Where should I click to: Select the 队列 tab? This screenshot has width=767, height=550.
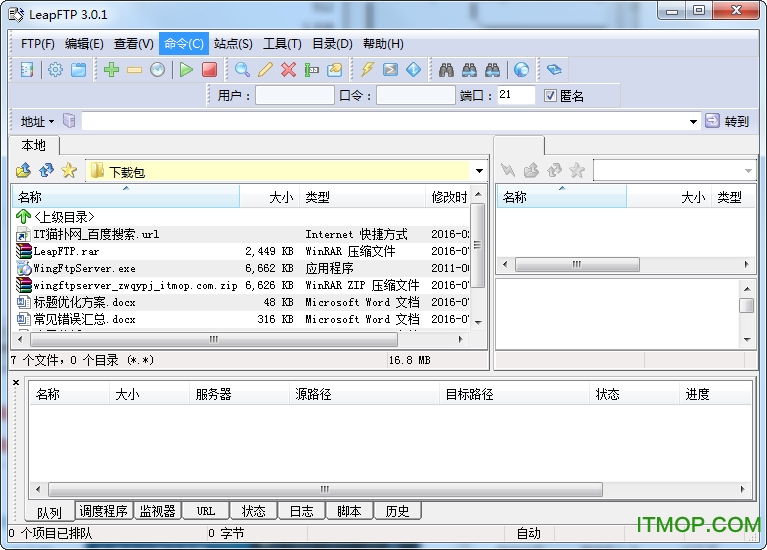coord(49,512)
